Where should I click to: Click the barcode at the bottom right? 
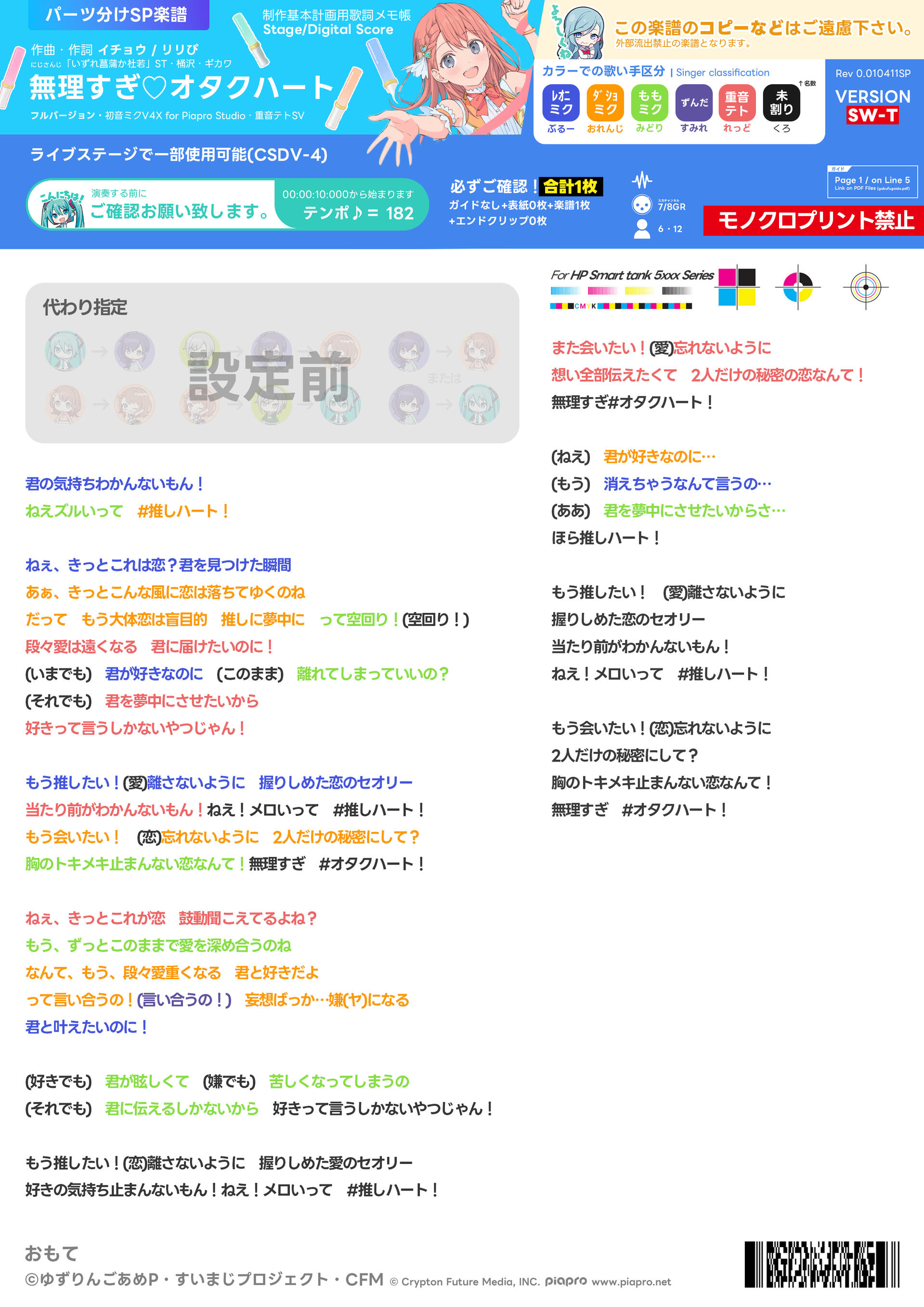pyautogui.click(x=821, y=1264)
